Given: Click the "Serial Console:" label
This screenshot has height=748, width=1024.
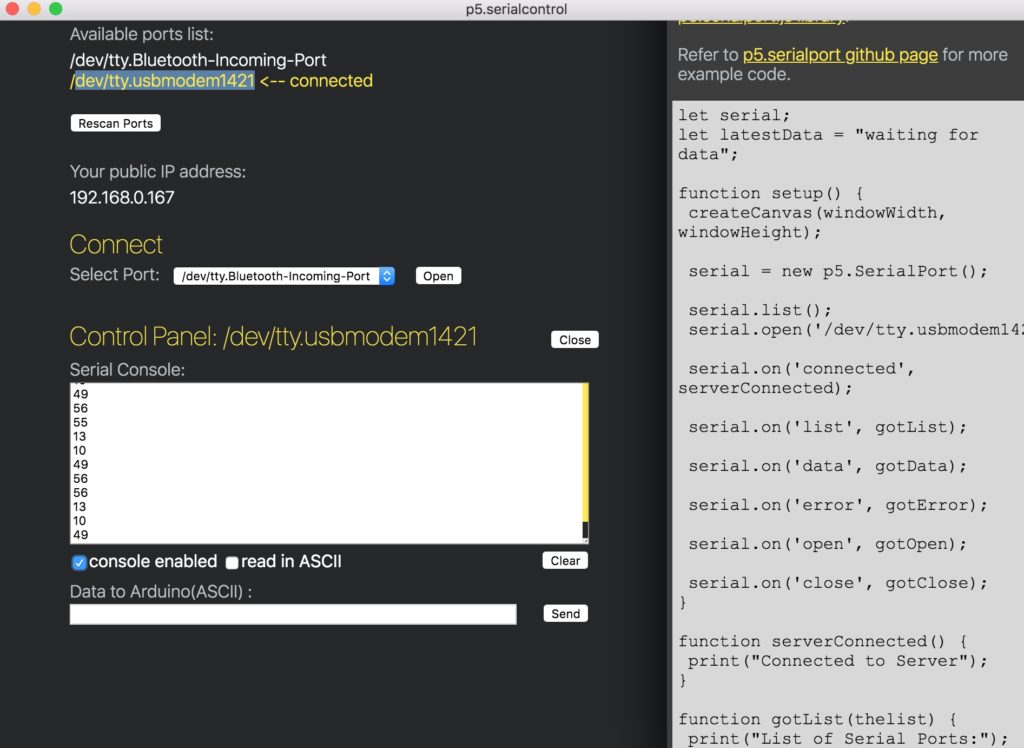Looking at the screenshot, I should [127, 370].
